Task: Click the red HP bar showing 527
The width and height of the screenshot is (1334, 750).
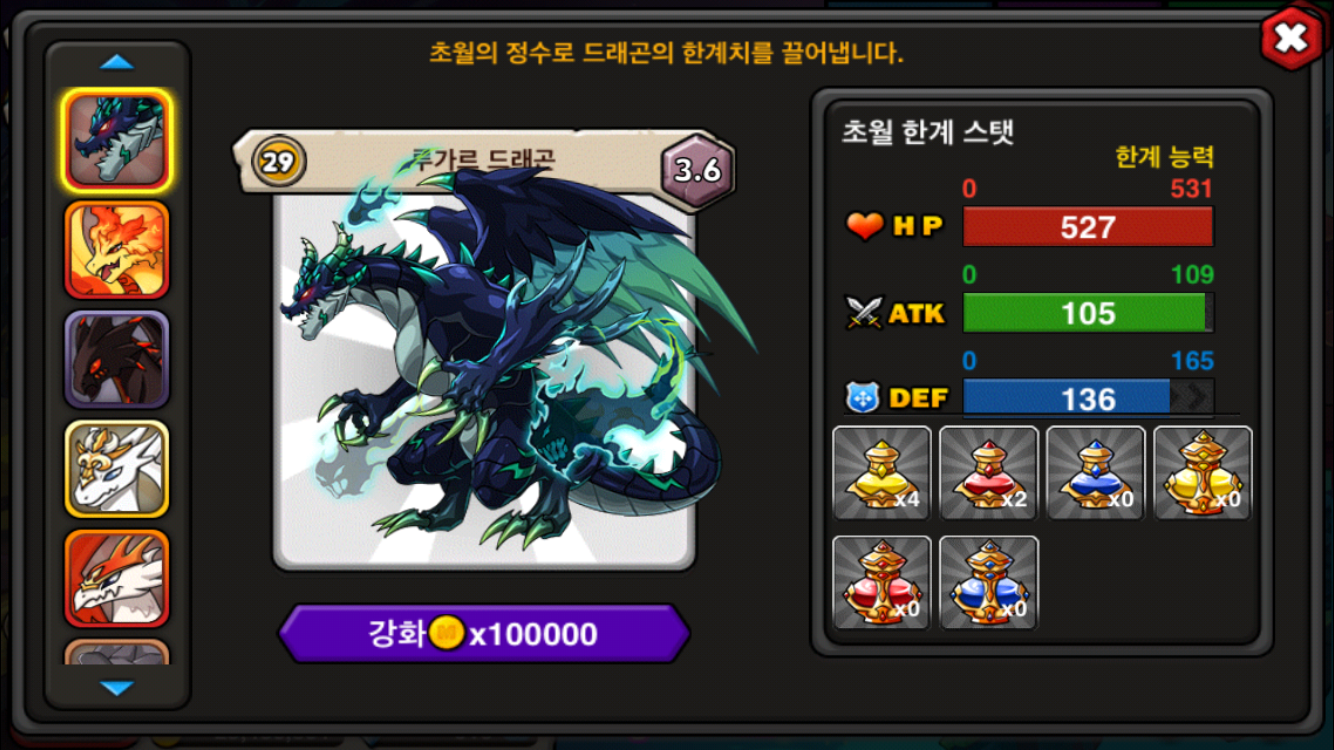Action: [x=1088, y=227]
